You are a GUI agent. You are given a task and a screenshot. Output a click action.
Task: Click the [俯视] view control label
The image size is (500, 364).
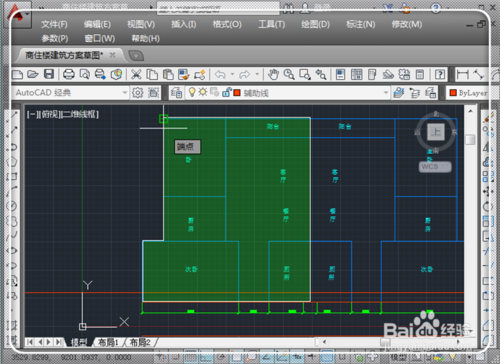click(50, 114)
